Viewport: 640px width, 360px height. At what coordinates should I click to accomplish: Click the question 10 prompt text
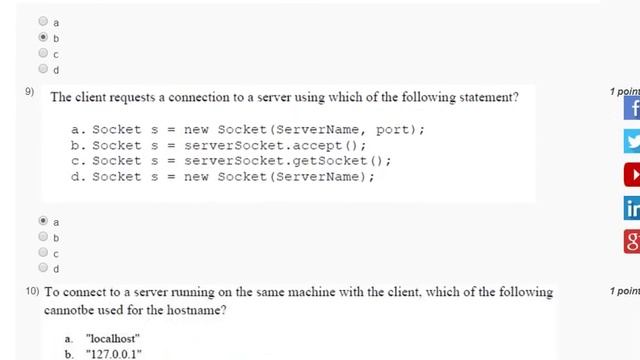pos(299,301)
